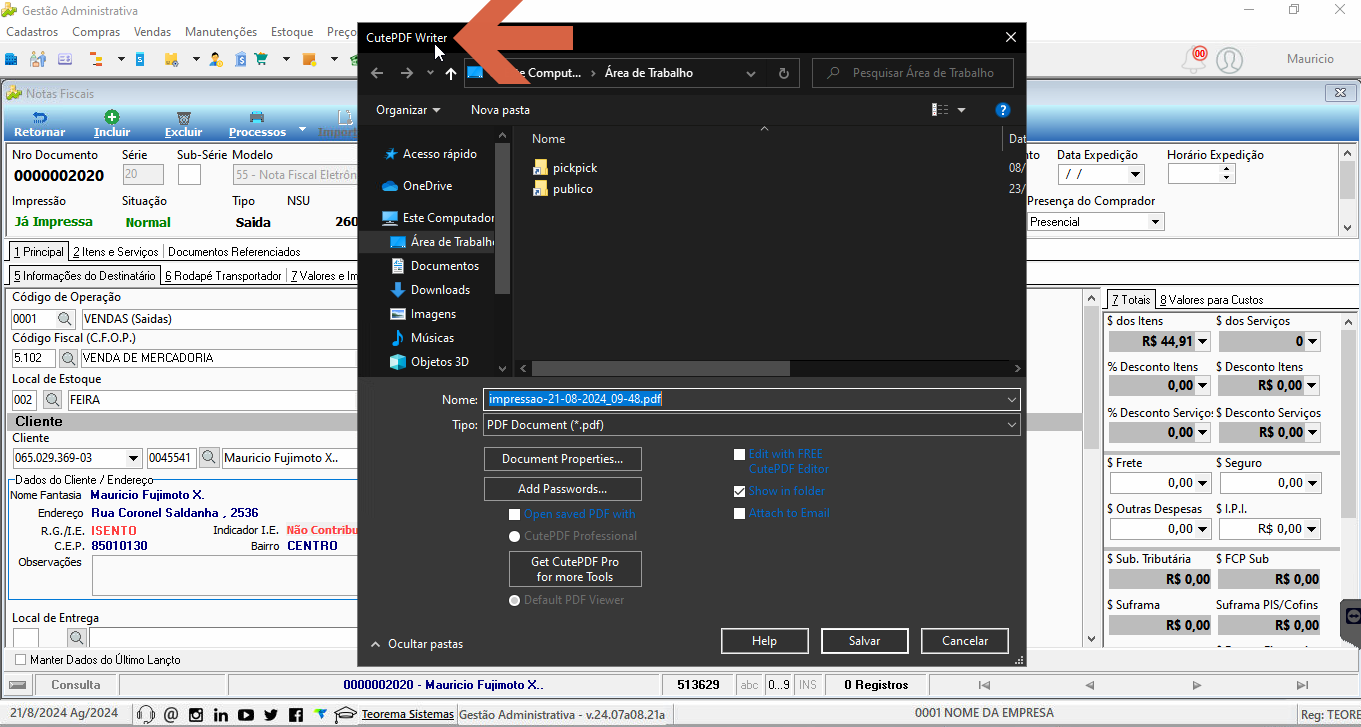This screenshot has width=1361, height=727.
Task: Open the Manutenções menu
Action: tap(221, 32)
